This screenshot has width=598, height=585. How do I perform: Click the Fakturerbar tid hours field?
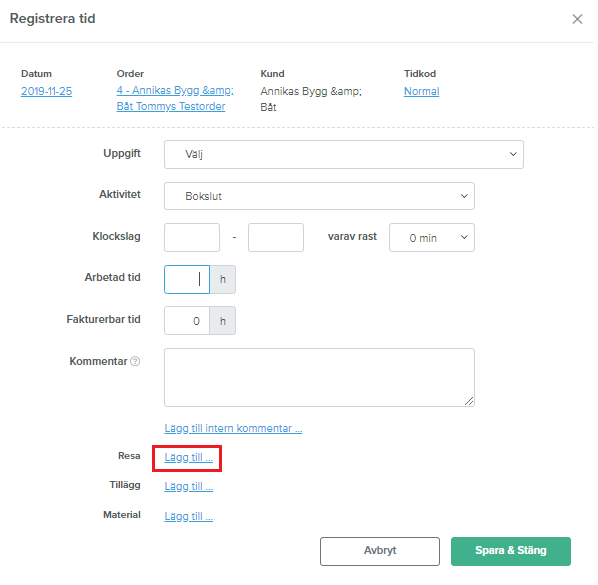[187, 321]
